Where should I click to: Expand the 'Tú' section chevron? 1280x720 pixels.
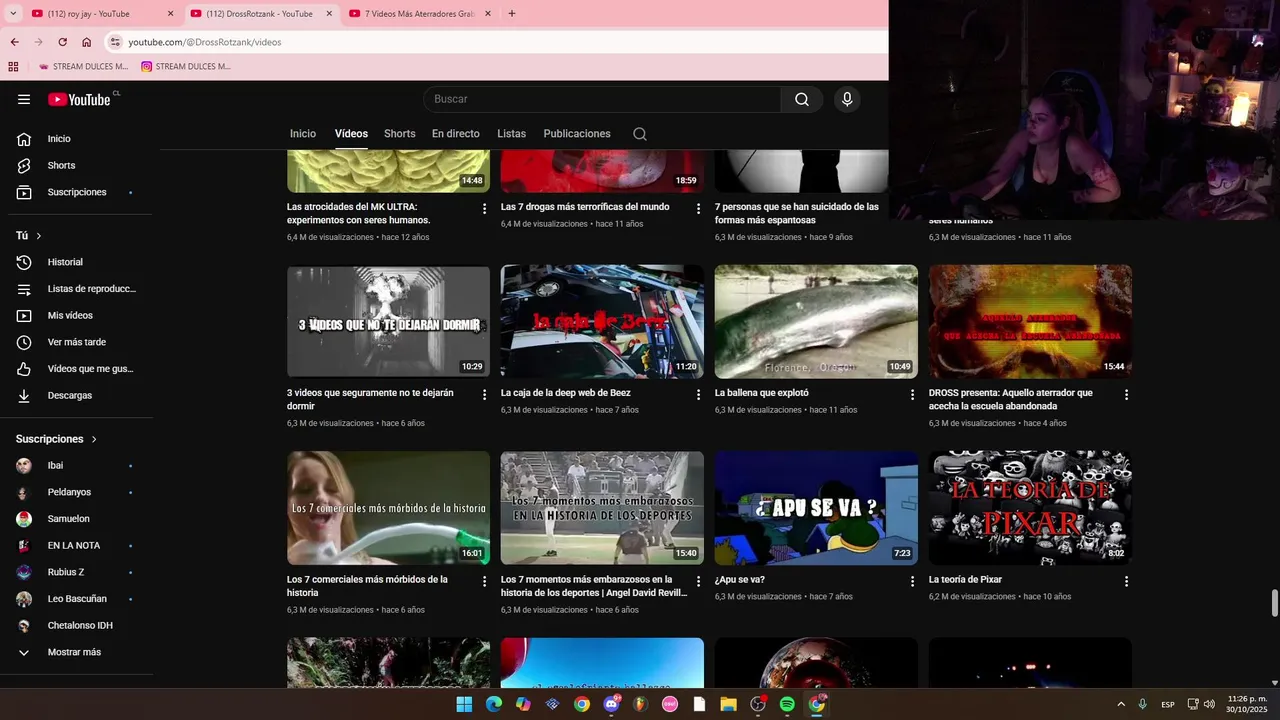(x=39, y=236)
